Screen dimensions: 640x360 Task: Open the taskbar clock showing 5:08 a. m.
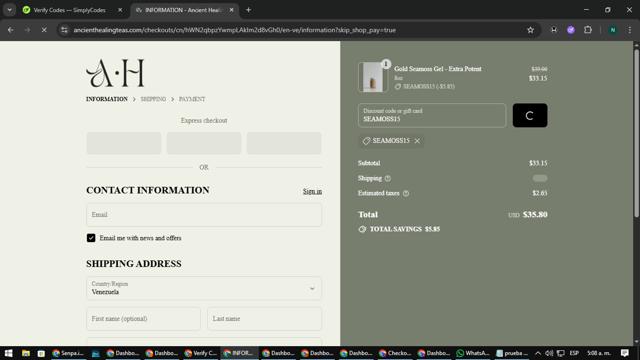pos(599,353)
